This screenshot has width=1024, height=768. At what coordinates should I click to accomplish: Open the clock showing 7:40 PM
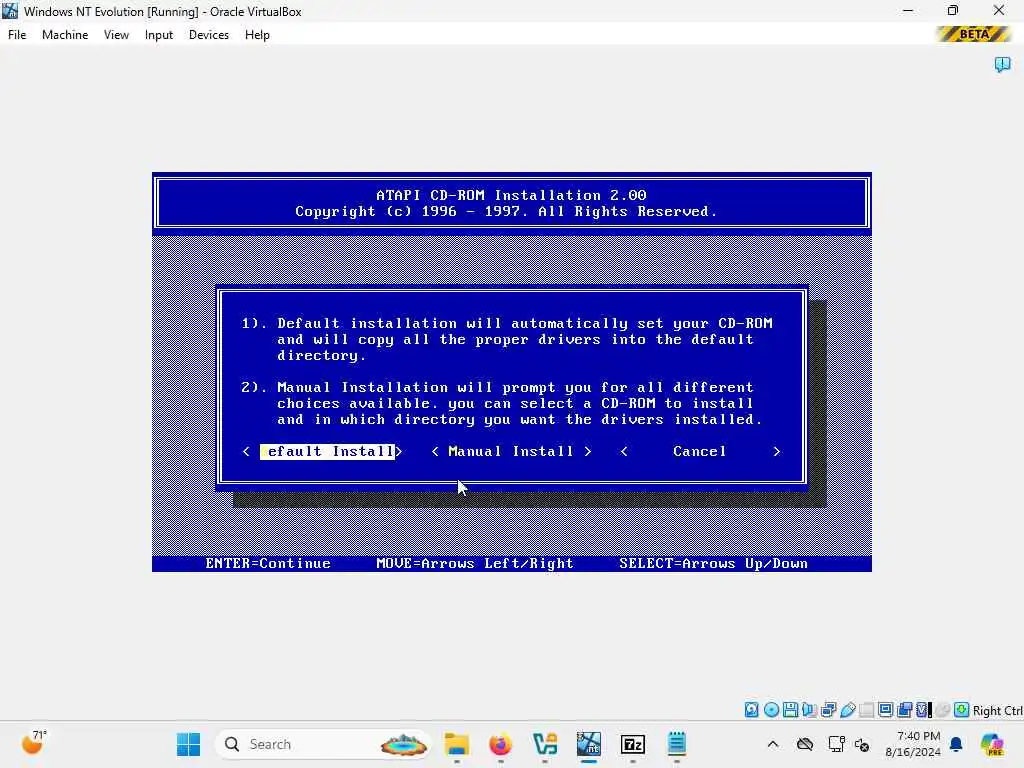point(912,744)
